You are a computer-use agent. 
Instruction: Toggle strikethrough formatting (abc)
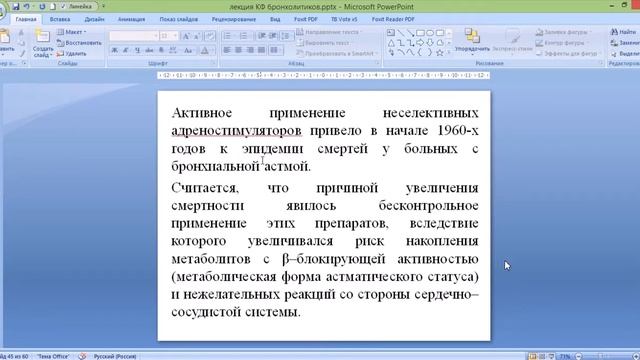tap(149, 50)
